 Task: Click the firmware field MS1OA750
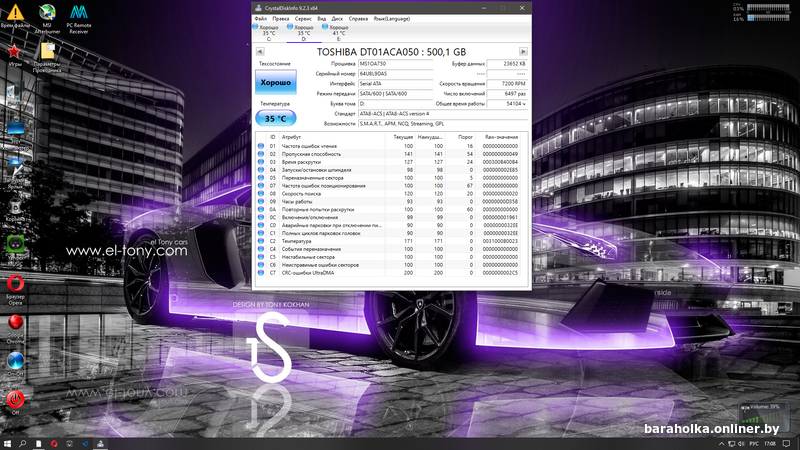(x=395, y=64)
